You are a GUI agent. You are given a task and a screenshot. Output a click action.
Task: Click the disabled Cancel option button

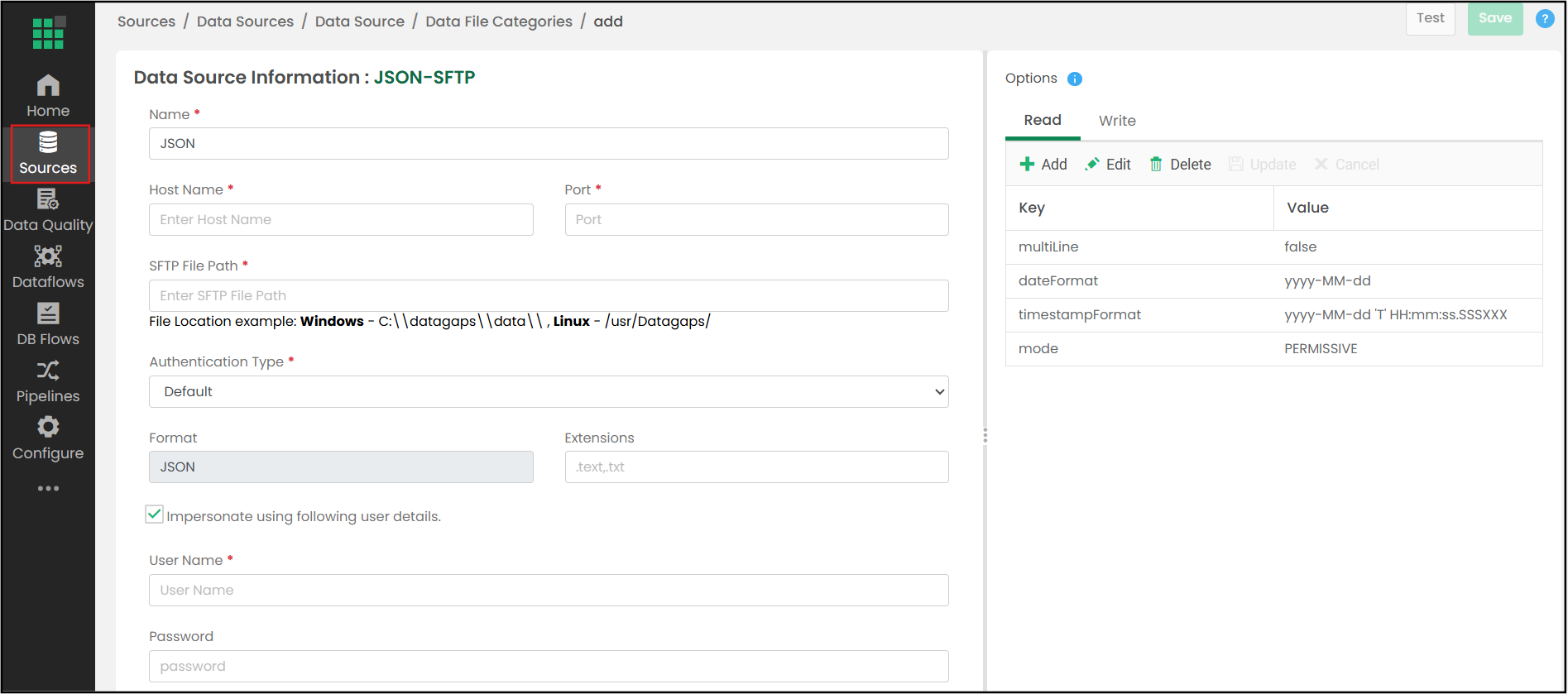pos(1346,164)
